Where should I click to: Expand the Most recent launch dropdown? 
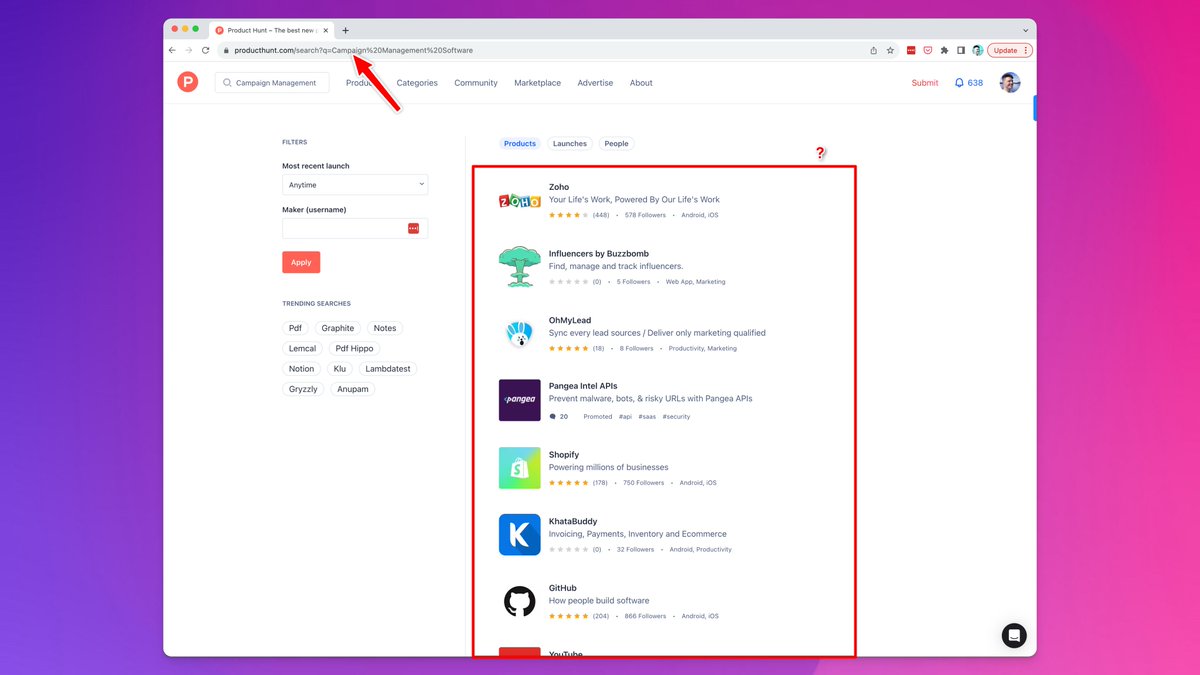355,185
